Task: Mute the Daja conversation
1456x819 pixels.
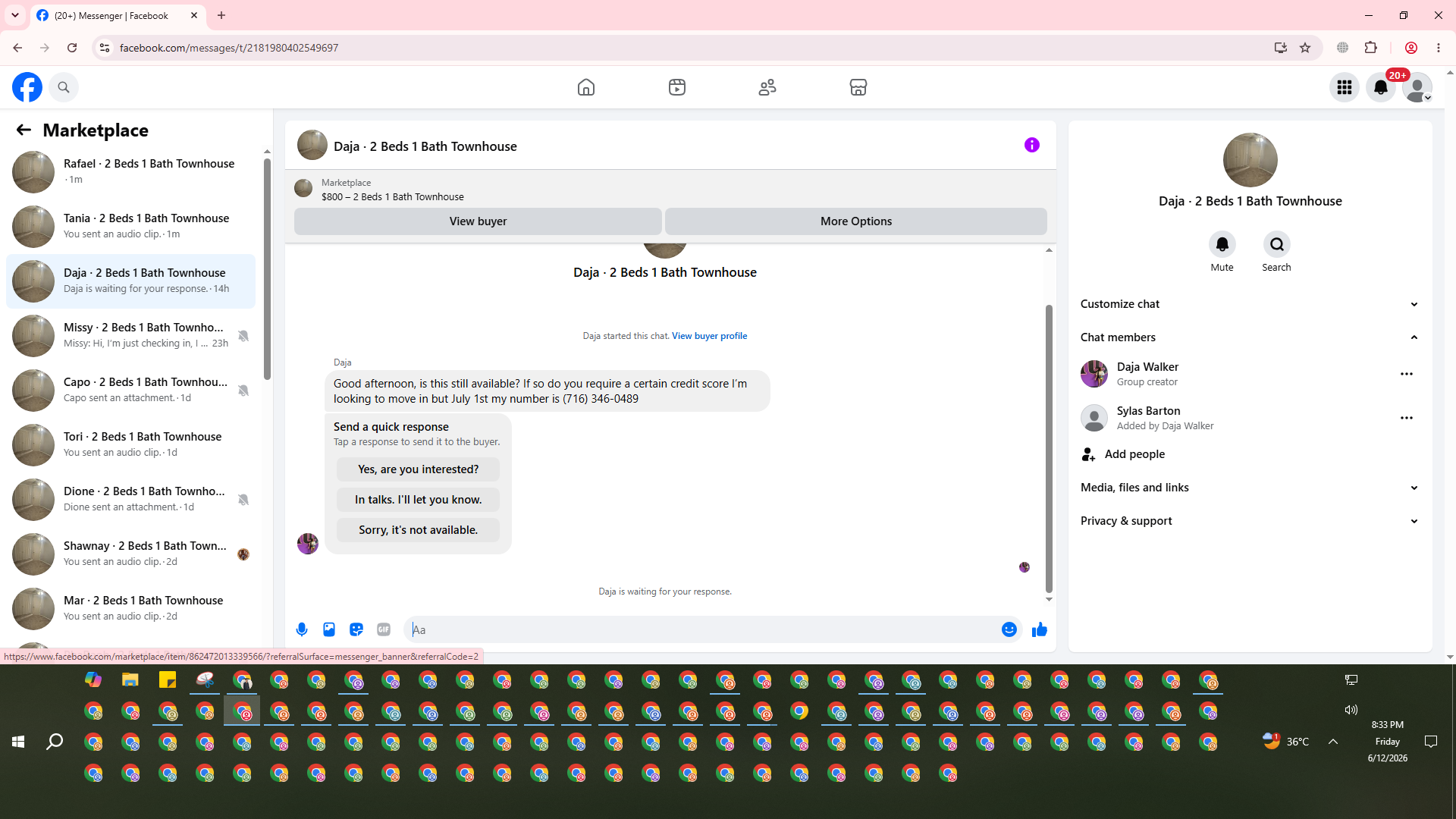Action: point(1222,244)
